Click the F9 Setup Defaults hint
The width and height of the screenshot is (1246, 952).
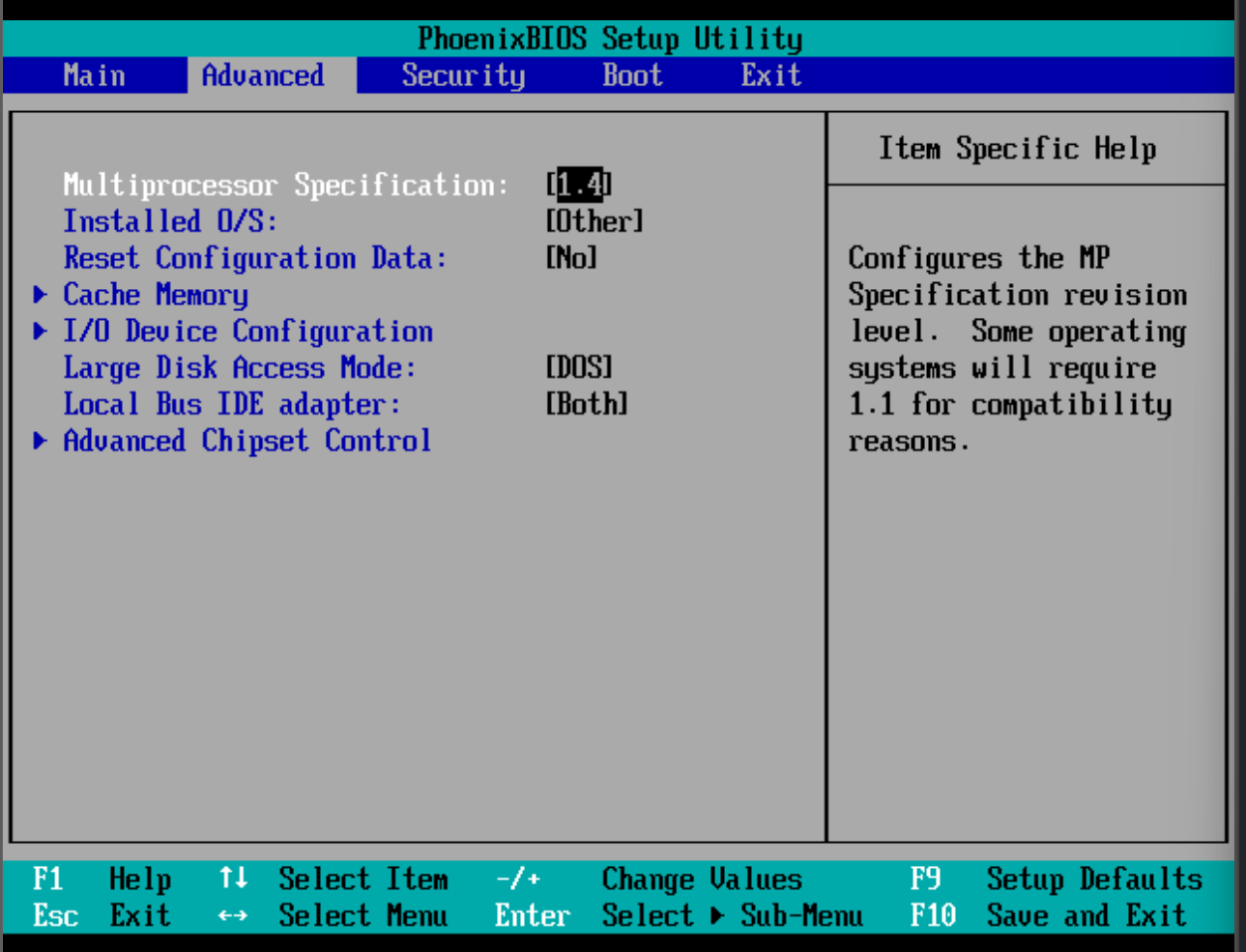coord(1057,880)
